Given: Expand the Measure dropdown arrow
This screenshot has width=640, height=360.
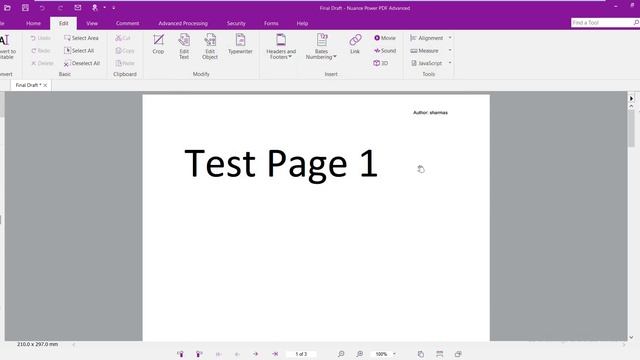Looking at the screenshot, I should (450, 51).
